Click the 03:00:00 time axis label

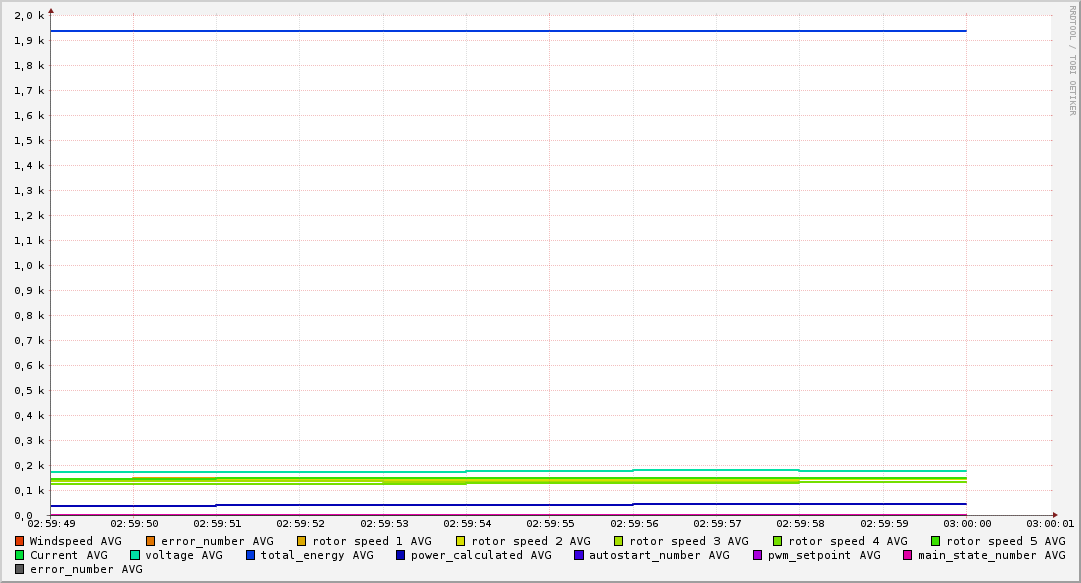pos(967,523)
